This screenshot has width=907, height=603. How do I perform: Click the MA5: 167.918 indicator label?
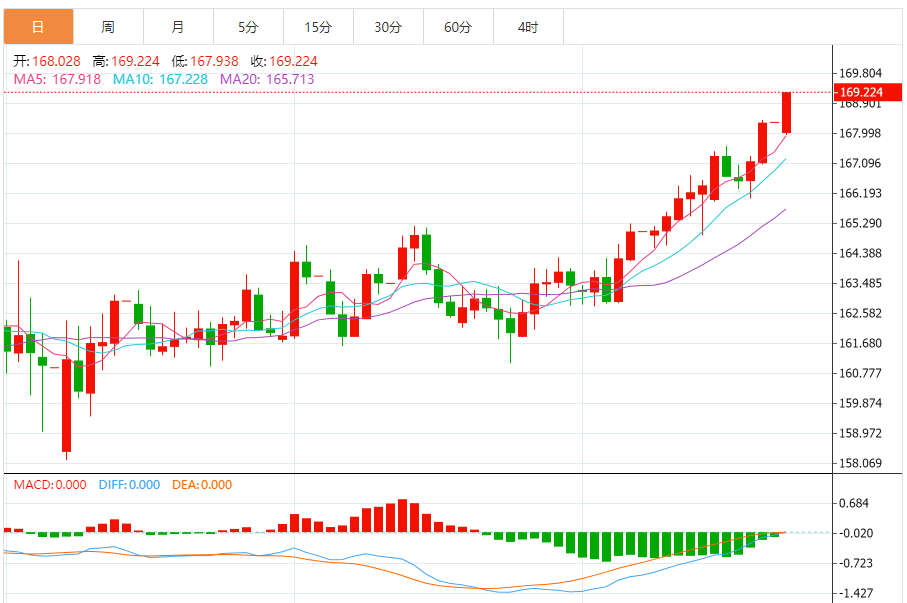coord(57,79)
